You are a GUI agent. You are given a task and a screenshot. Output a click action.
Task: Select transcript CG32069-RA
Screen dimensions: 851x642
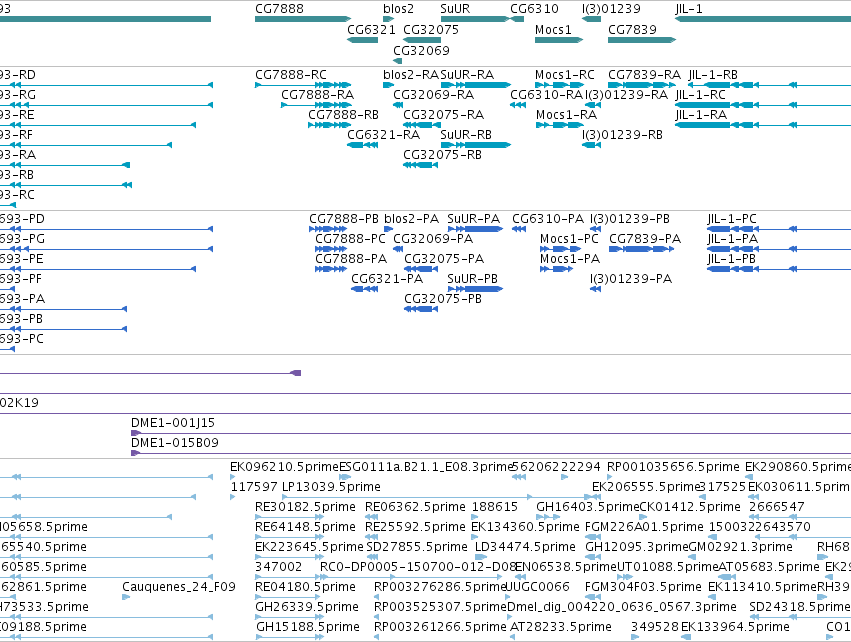point(434,94)
